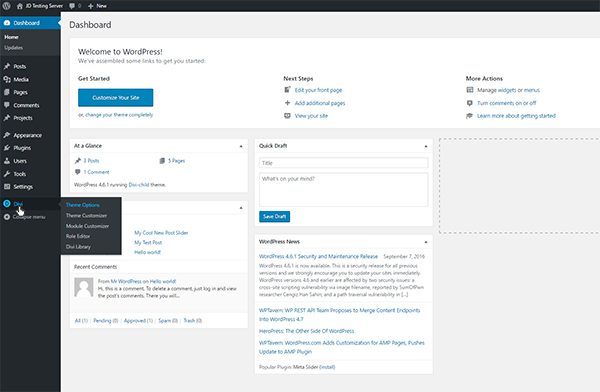
Task: Select Module Customizer in Divi flyout
Action: 87,226
